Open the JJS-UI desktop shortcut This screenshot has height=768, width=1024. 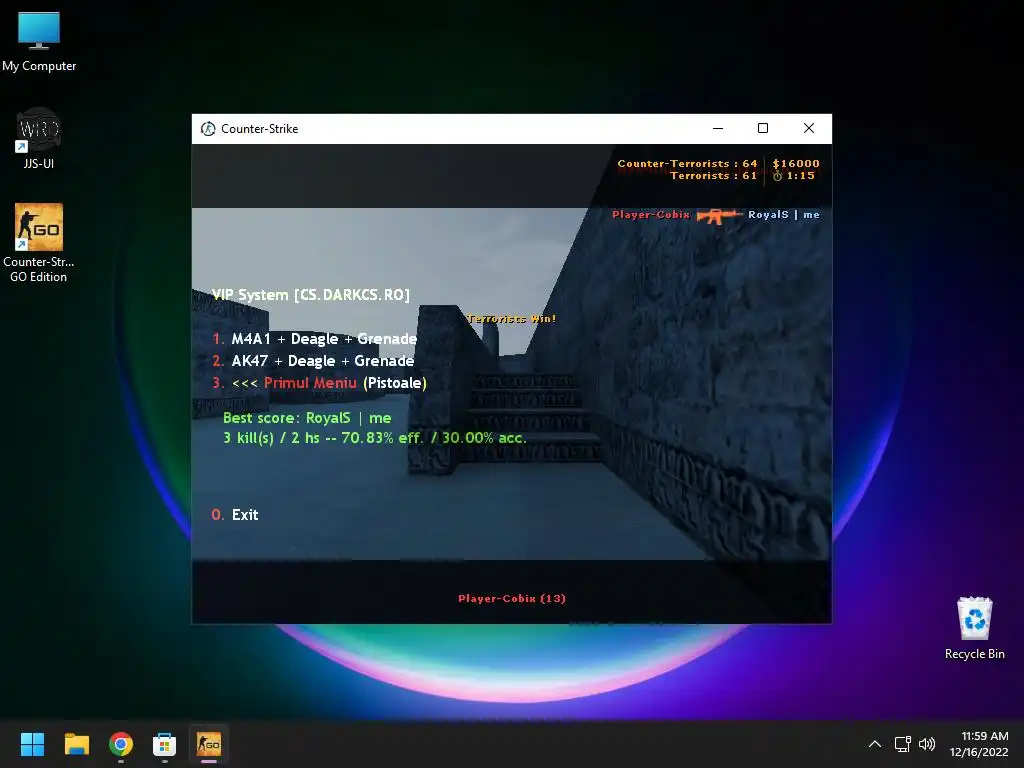click(39, 138)
